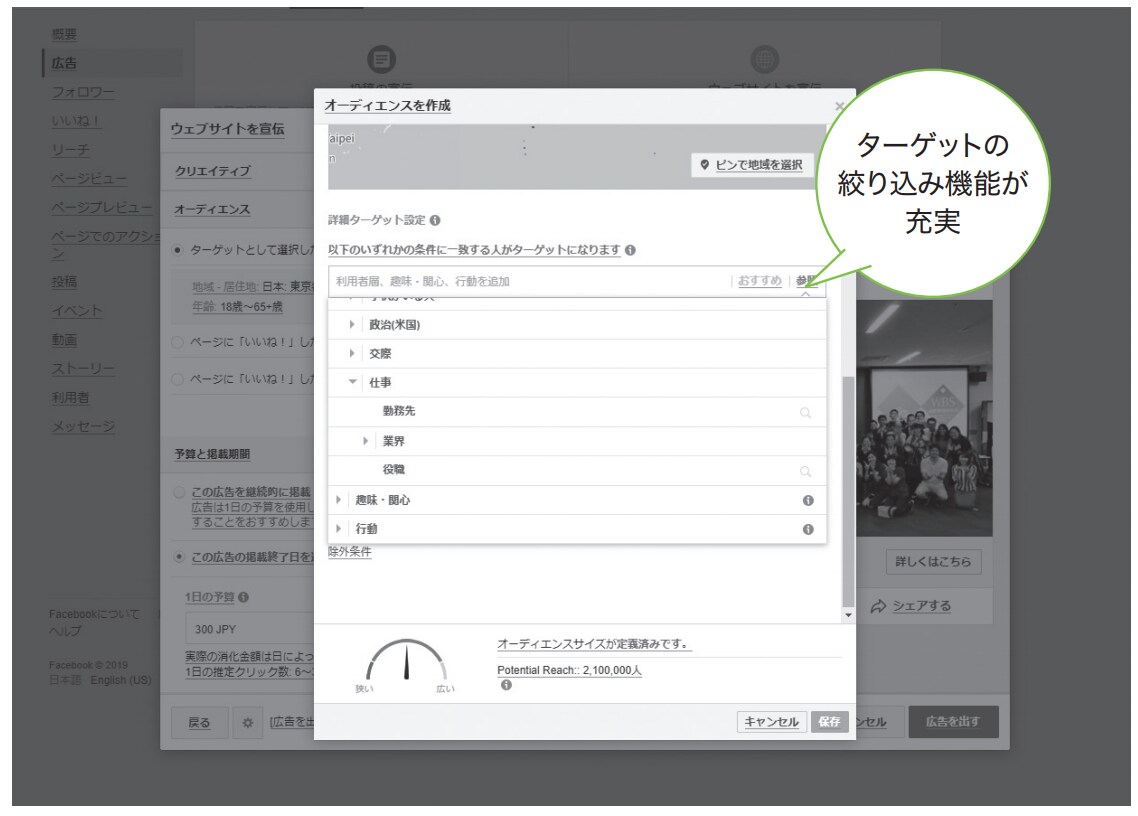Screen dimensions: 1138x816
Task: Click the share arrow icon シェアする
Action: pyautogui.click(x=878, y=606)
